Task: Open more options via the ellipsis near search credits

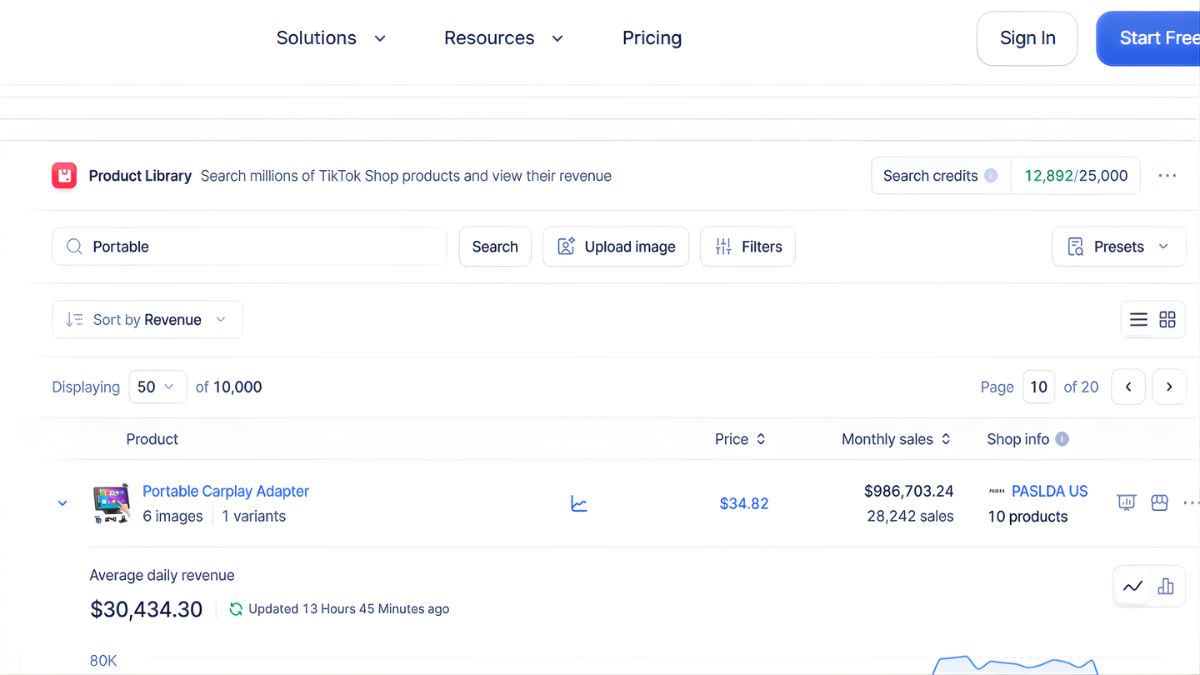Action: click(1167, 175)
